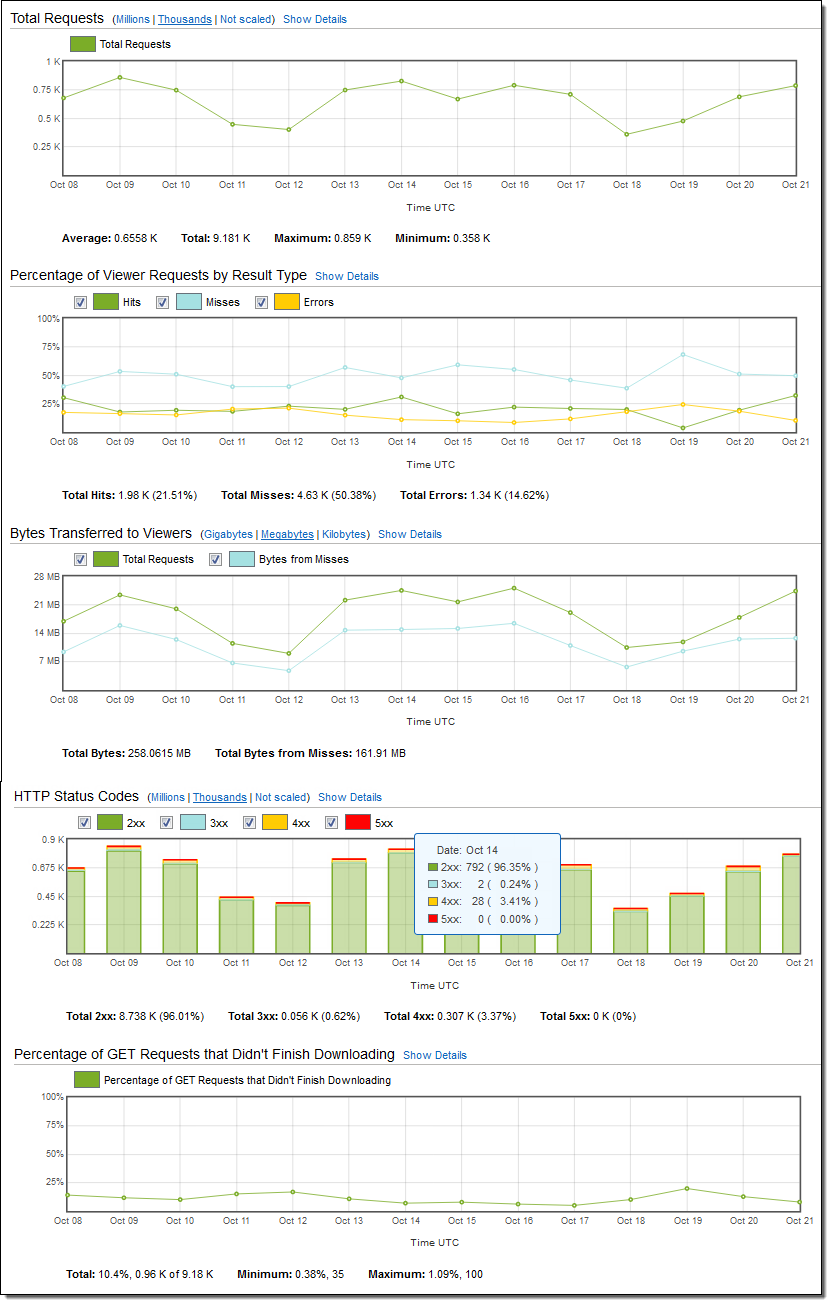
Task: Expand Show Details for Viewer Requests by Result Type
Action: [x=347, y=276]
